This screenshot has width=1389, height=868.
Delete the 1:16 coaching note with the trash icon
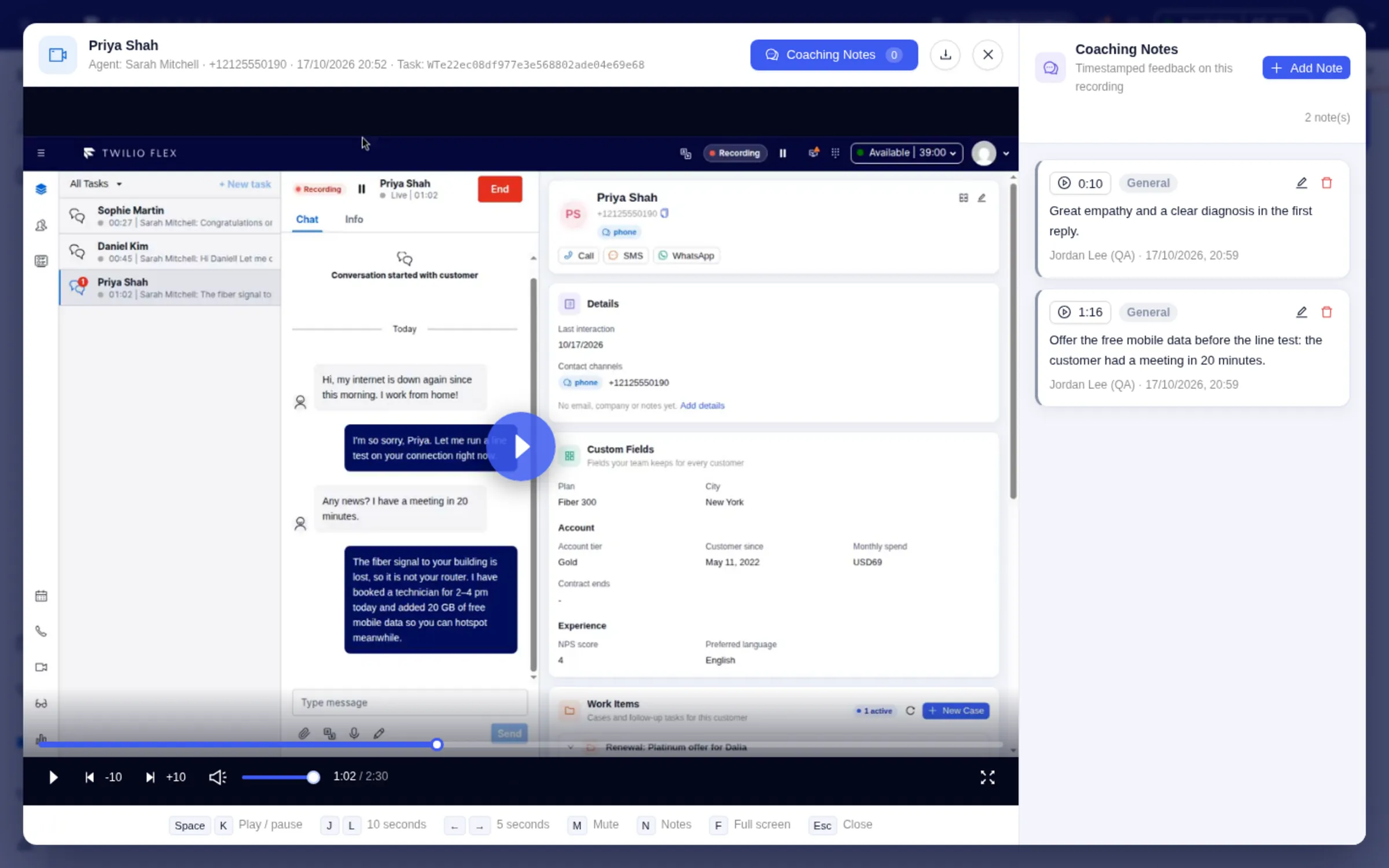click(x=1326, y=312)
